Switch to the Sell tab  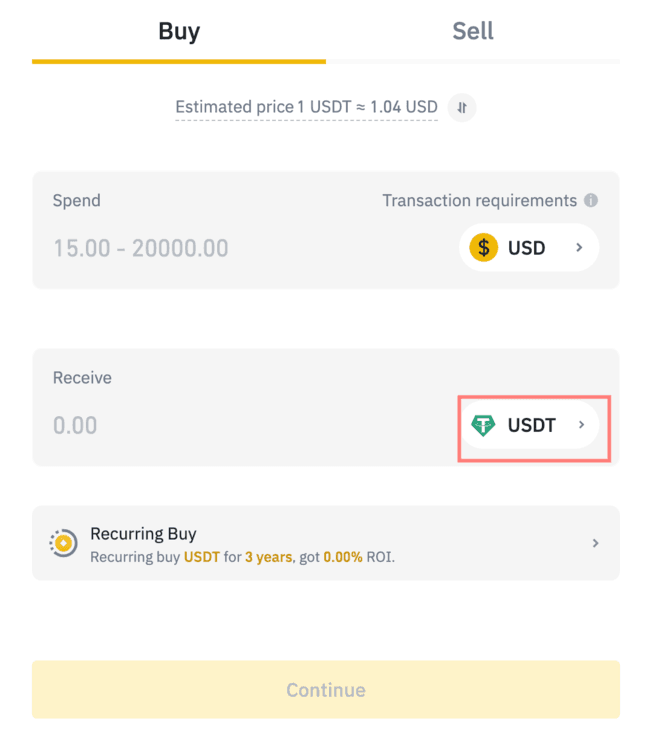tap(473, 31)
